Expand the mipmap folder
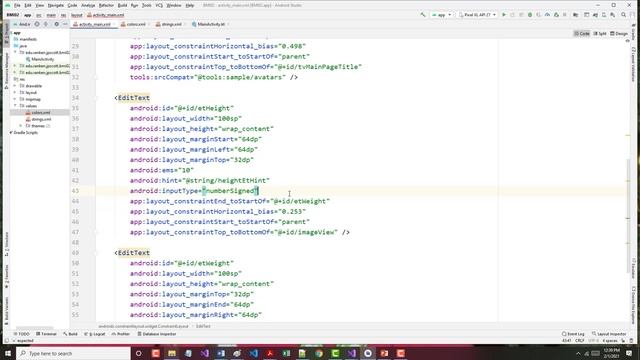640x360 pixels. coord(16,99)
